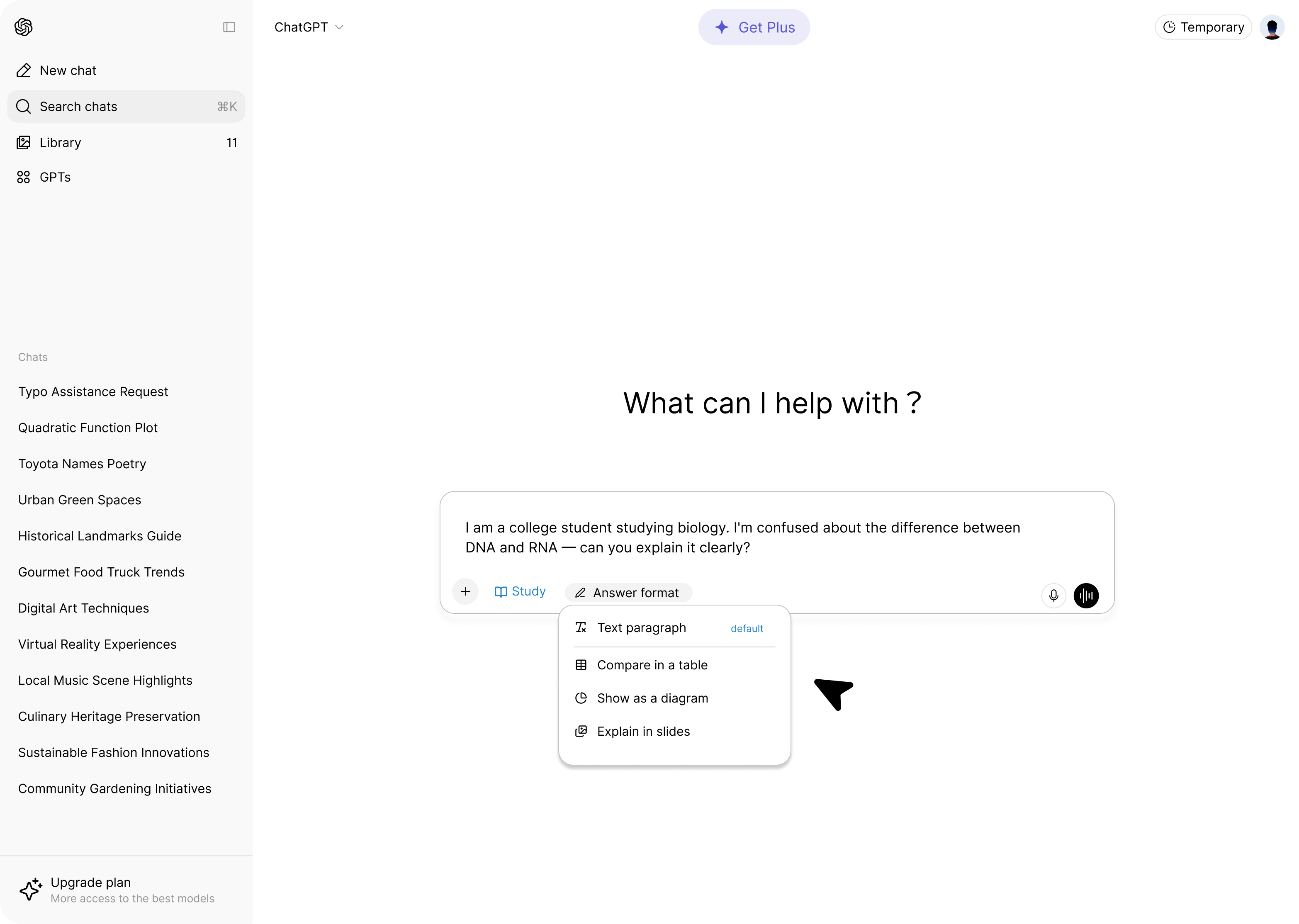Click the slides icon in dropdown
This screenshot has width=1299, height=924.
coord(581,731)
